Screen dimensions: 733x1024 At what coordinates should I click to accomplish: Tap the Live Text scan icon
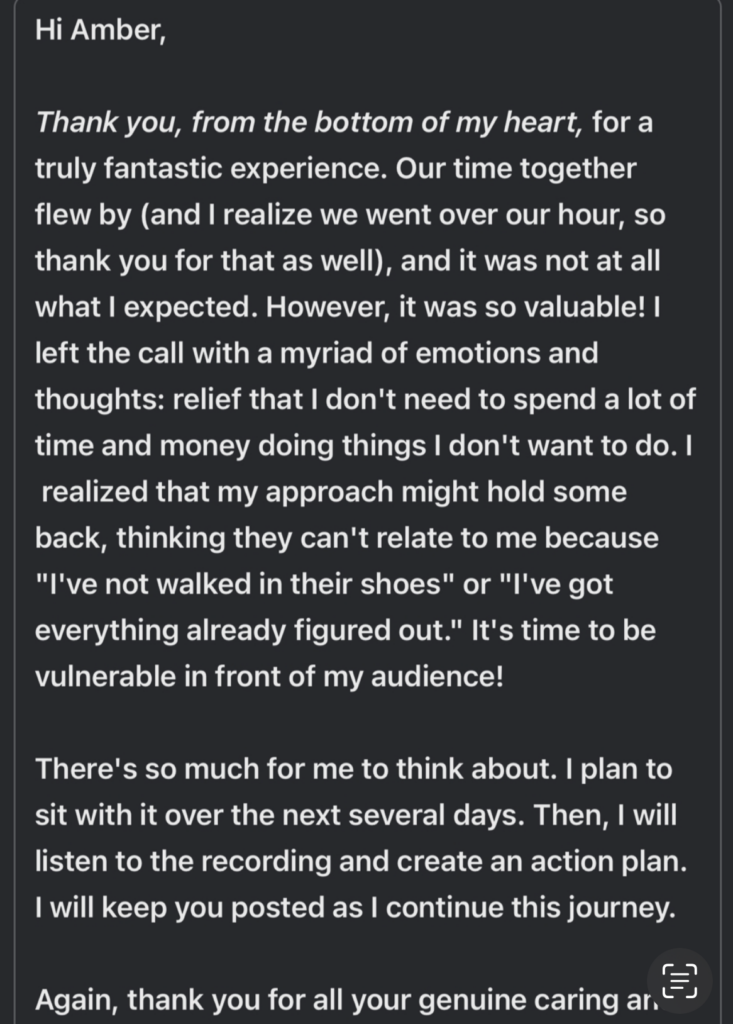680,981
